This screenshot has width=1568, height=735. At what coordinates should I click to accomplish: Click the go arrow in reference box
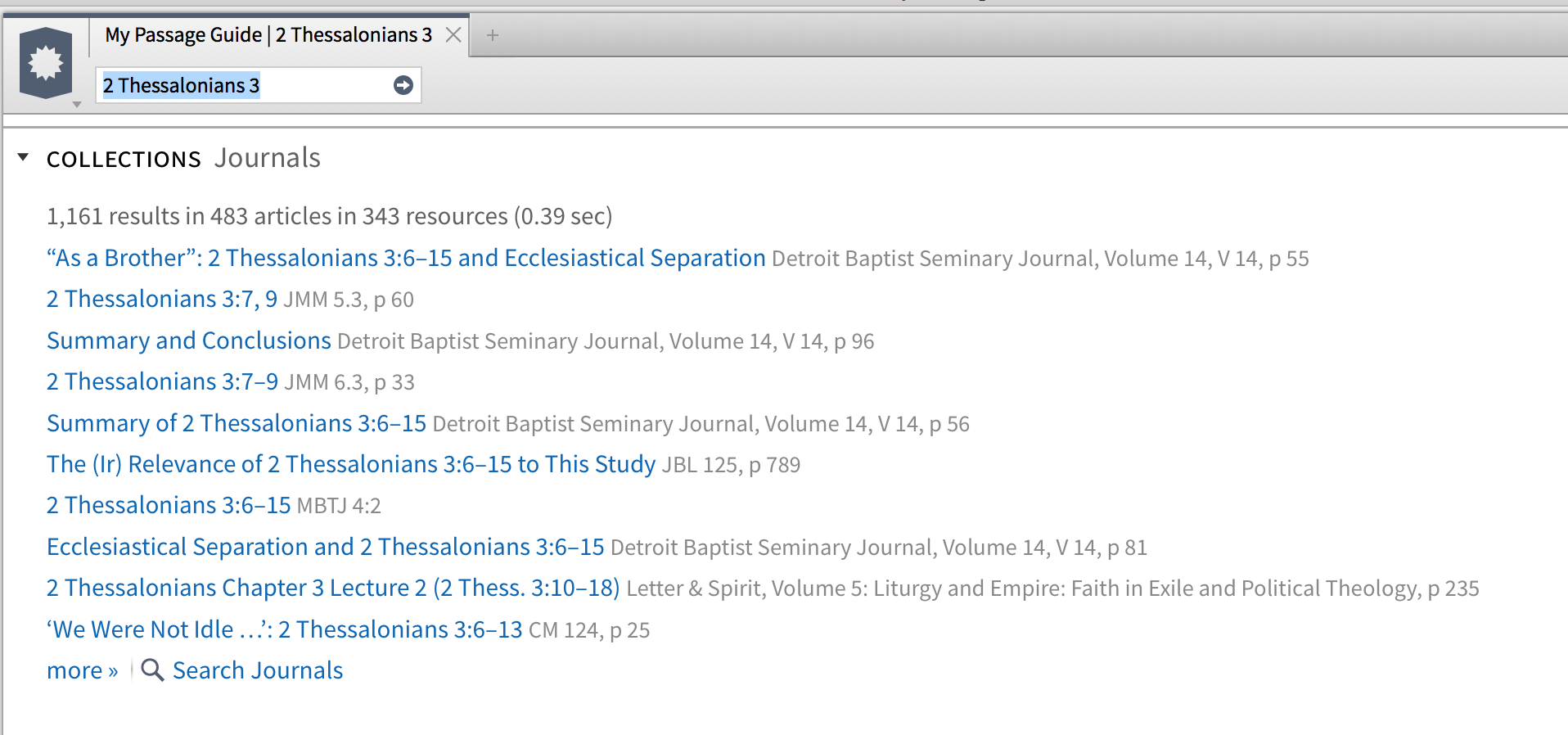[x=403, y=85]
